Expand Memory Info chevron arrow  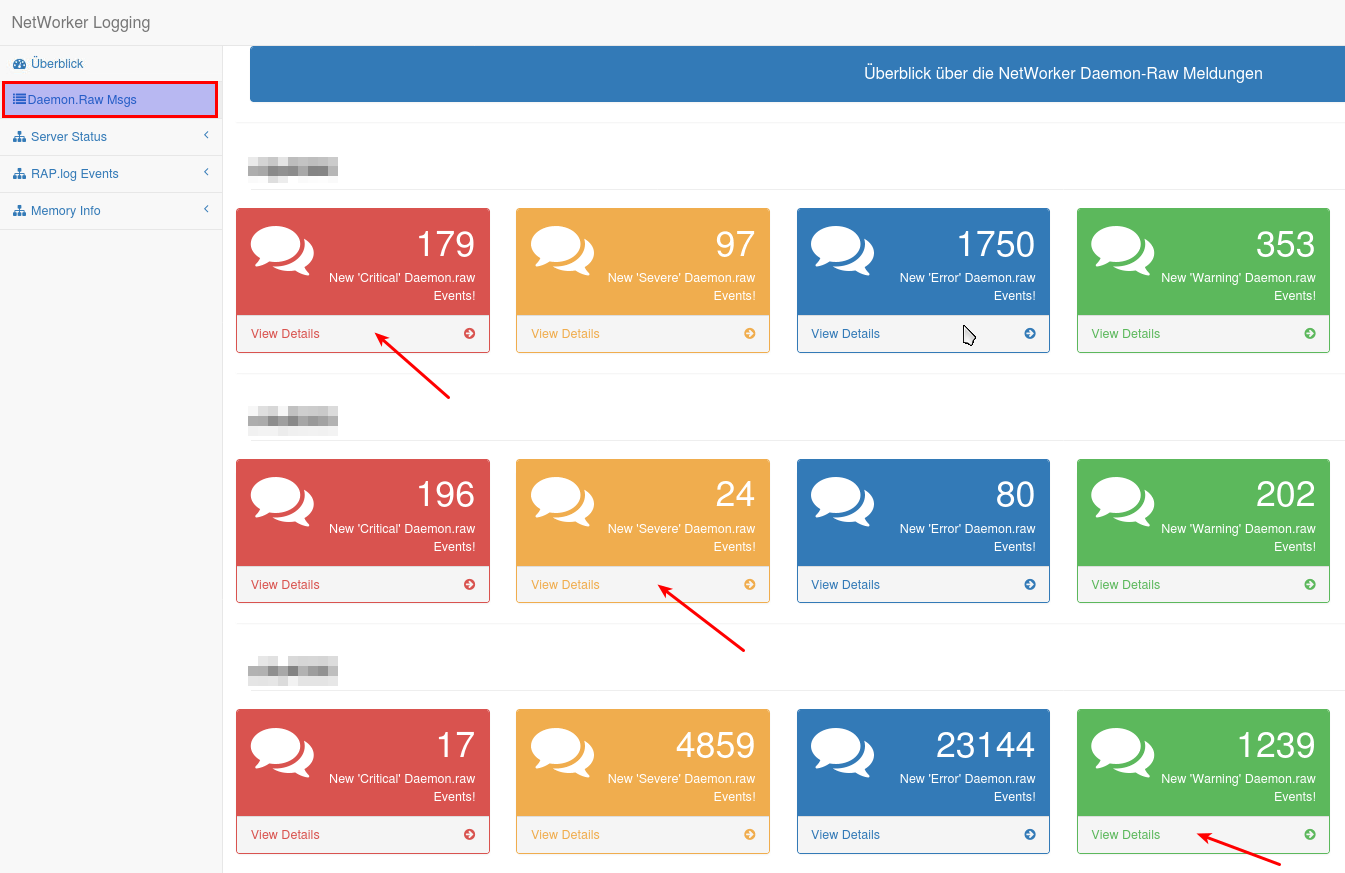pos(206,209)
